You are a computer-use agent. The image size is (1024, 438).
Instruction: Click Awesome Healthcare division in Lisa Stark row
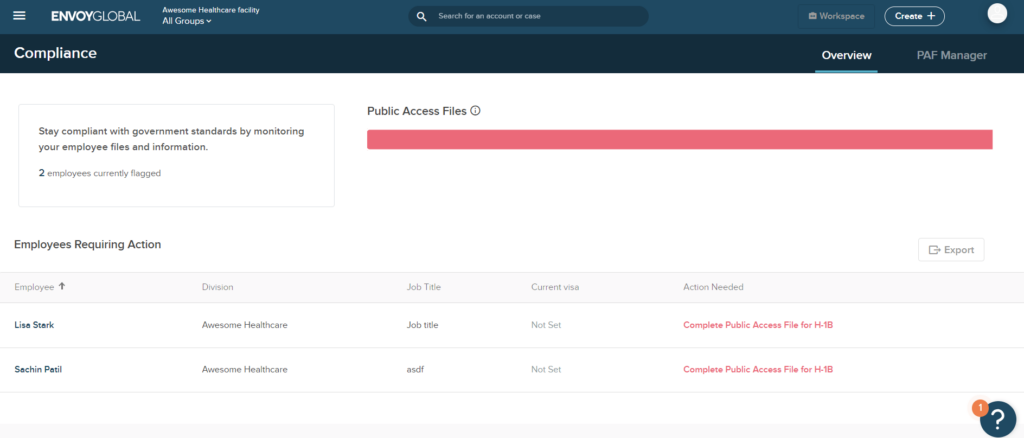point(244,325)
